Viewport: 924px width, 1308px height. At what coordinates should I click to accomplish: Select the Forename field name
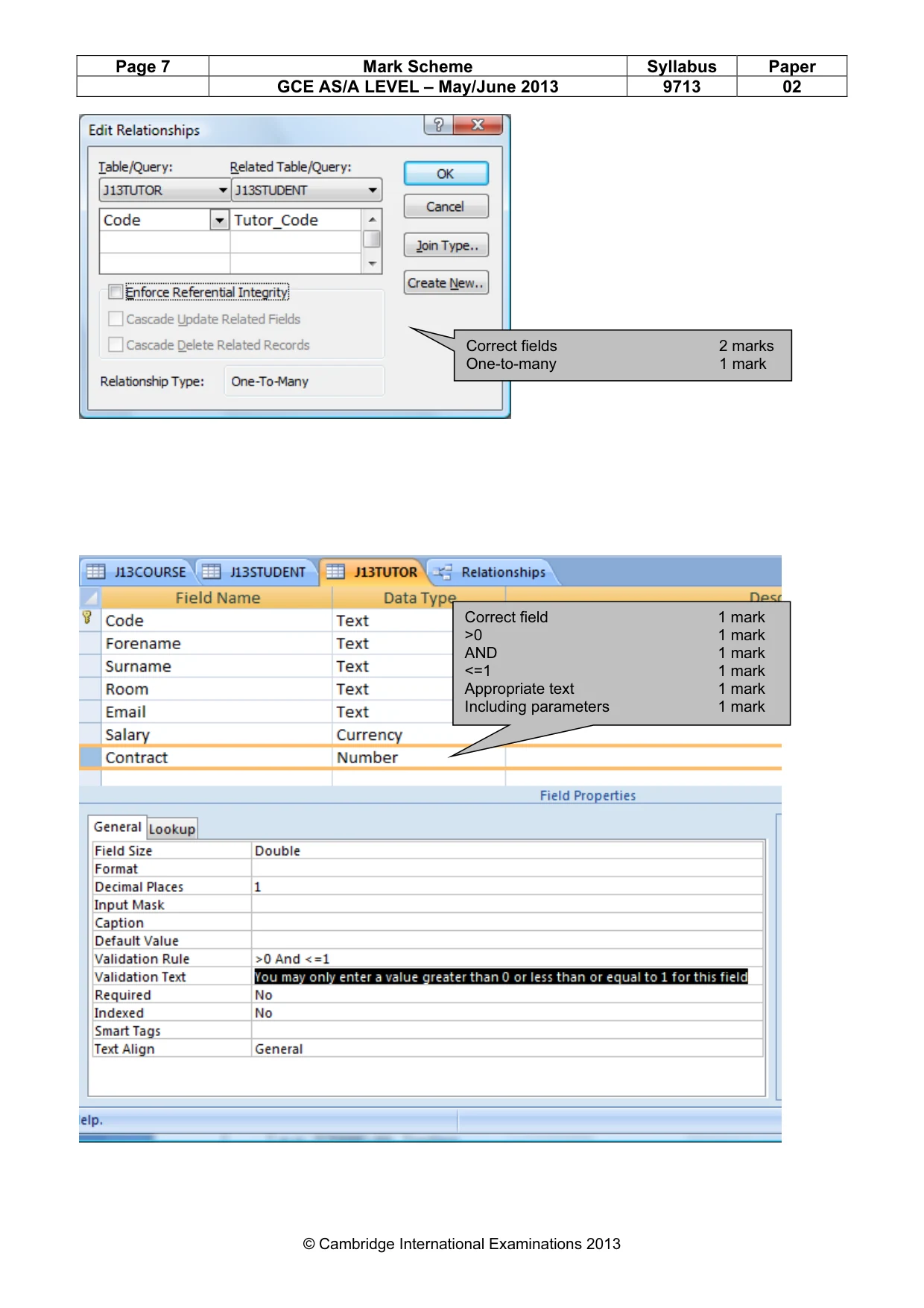click(143, 643)
